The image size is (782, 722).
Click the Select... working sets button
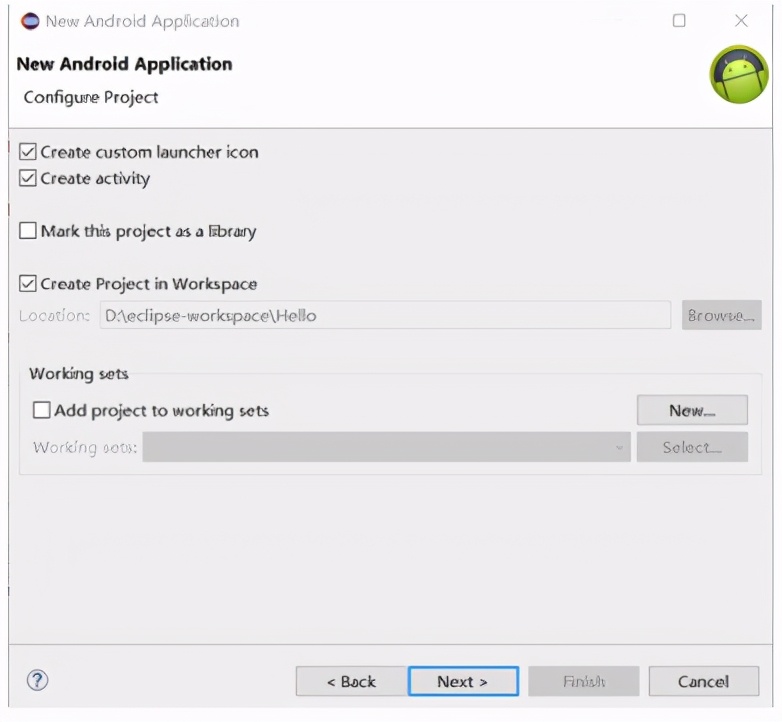coord(692,447)
